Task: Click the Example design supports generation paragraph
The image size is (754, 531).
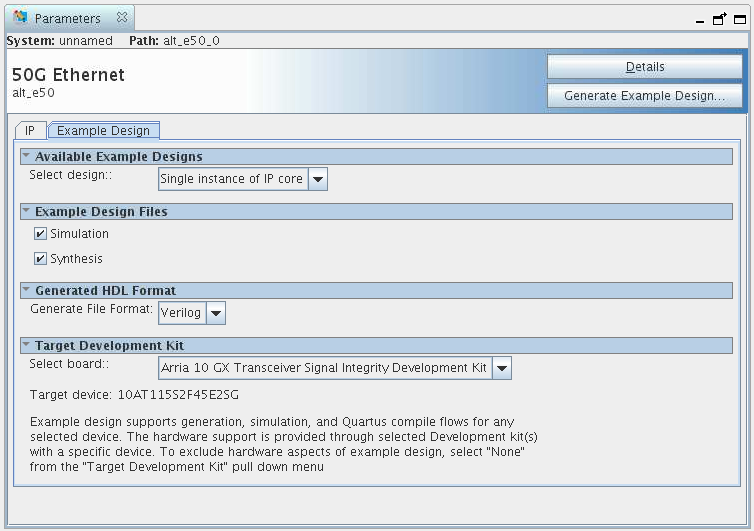Action: click(x=284, y=444)
